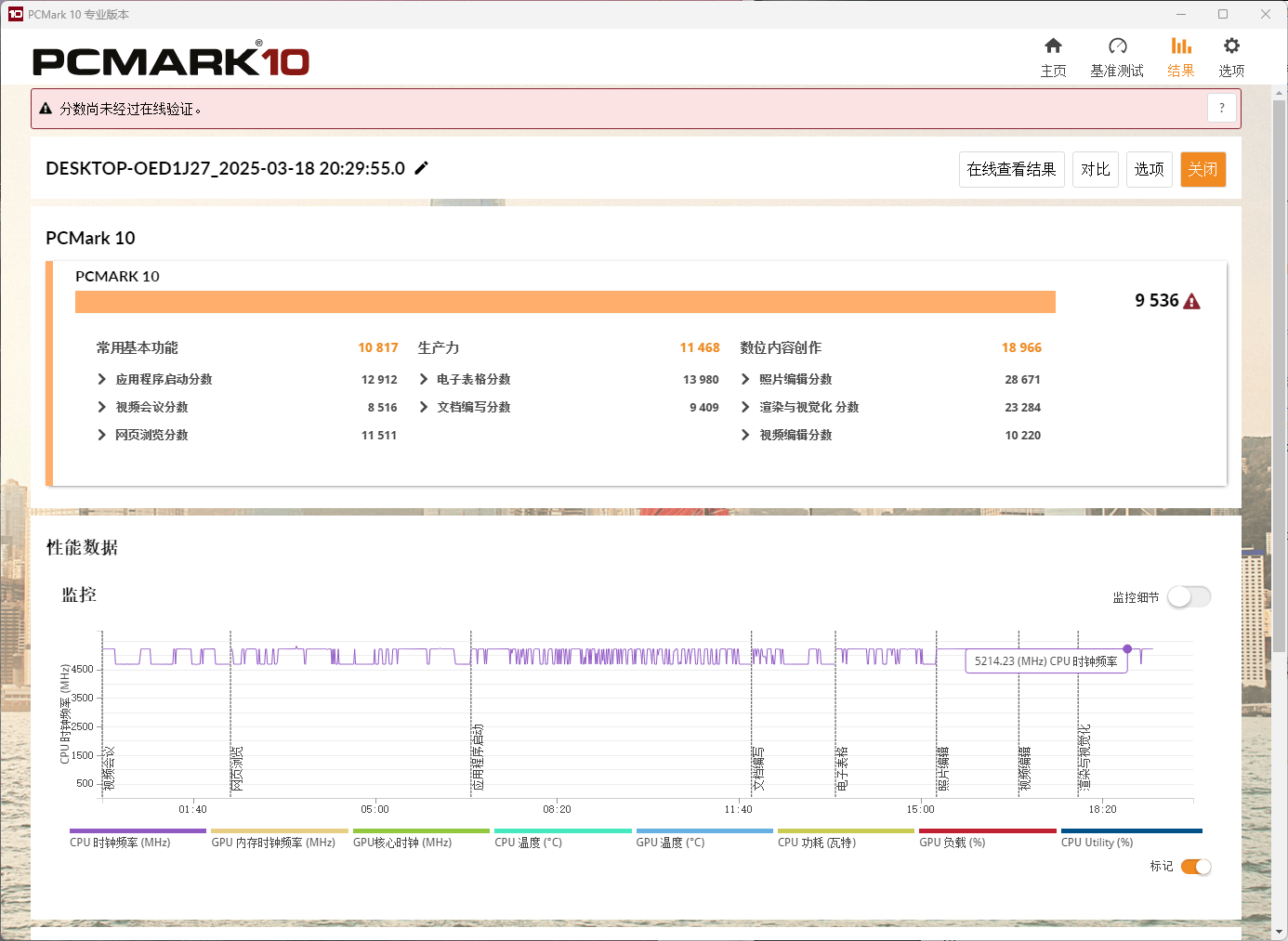Select CPU 温度 (°C) legend item
1288x941 pixels.
click(562, 839)
